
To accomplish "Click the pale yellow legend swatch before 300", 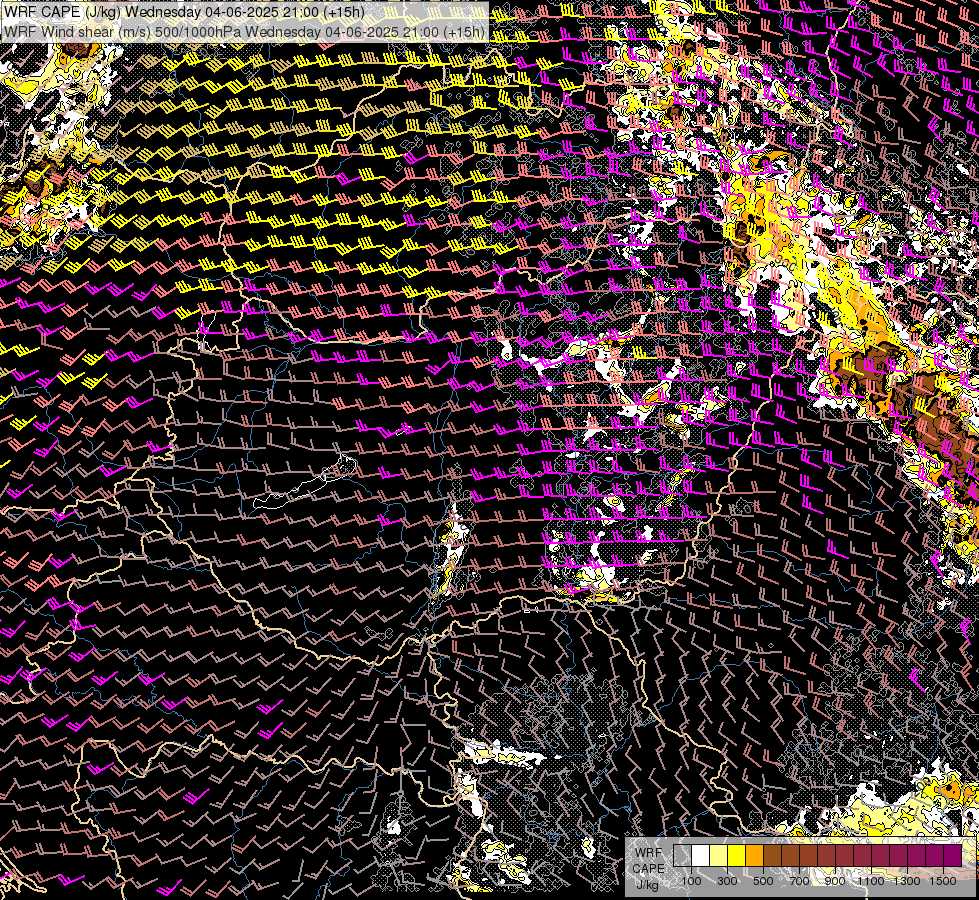I will pos(719,856).
